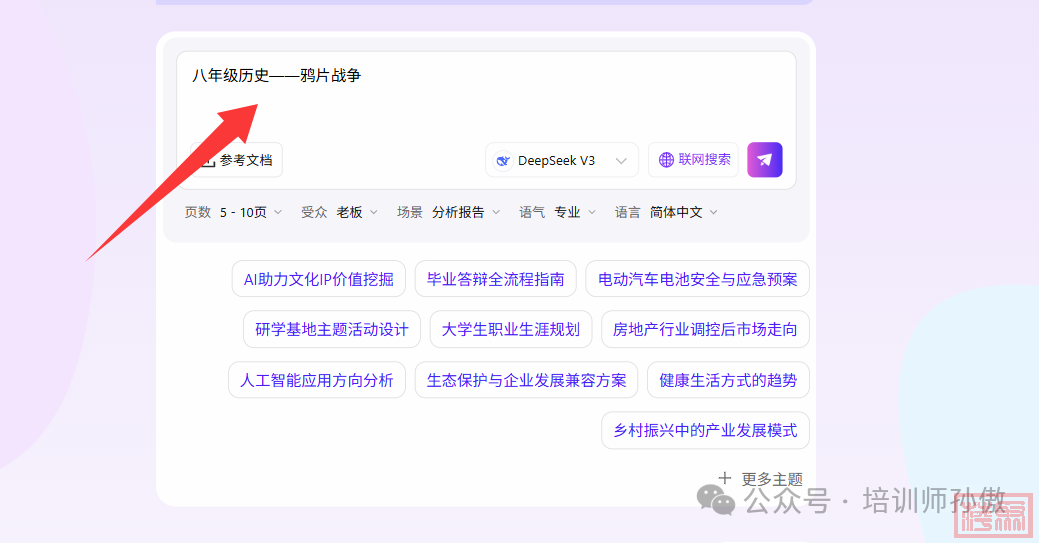Select topic 研学基地主题活动设计
Viewport: 1039px width, 543px height.
[x=332, y=330]
